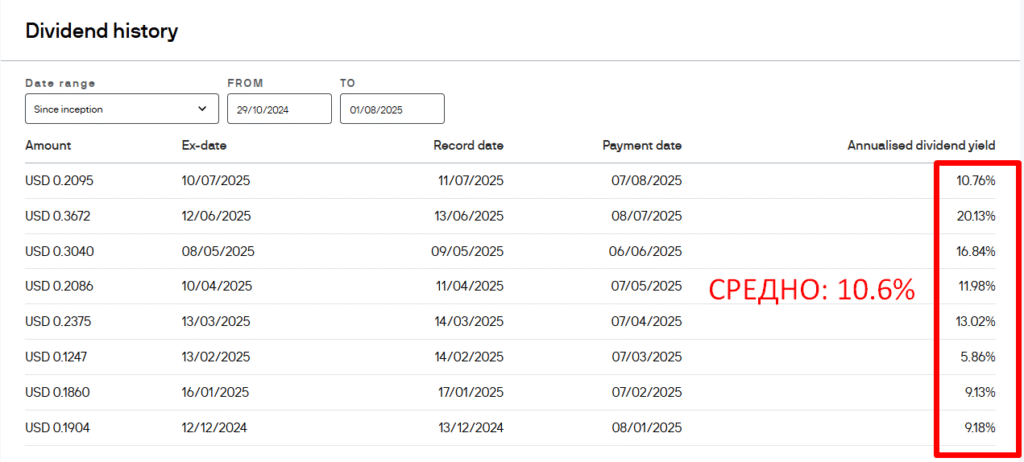Click the 11.98% yield value
Screen dimensions: 1024x462
[977, 287]
